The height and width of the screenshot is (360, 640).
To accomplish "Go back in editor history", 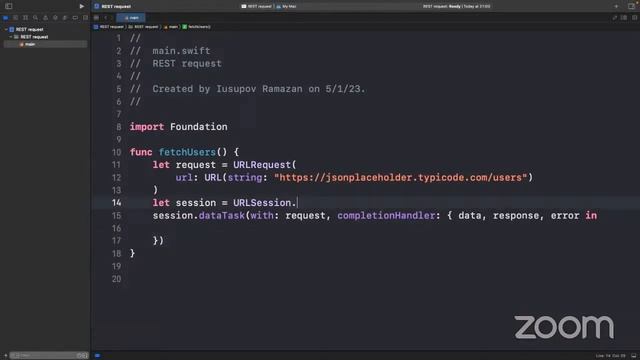I will pyautogui.click(x=105, y=18).
